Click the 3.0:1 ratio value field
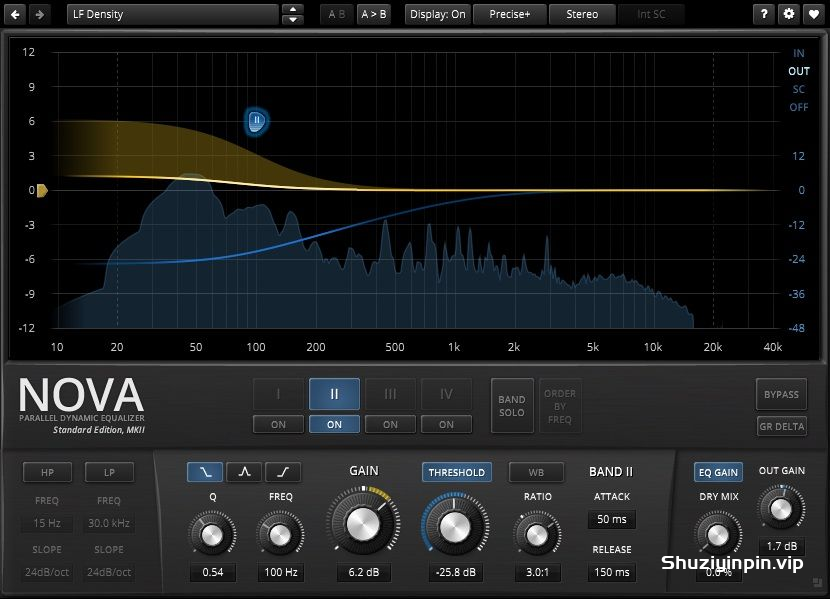Image resolution: width=830 pixels, height=599 pixels. click(x=537, y=572)
